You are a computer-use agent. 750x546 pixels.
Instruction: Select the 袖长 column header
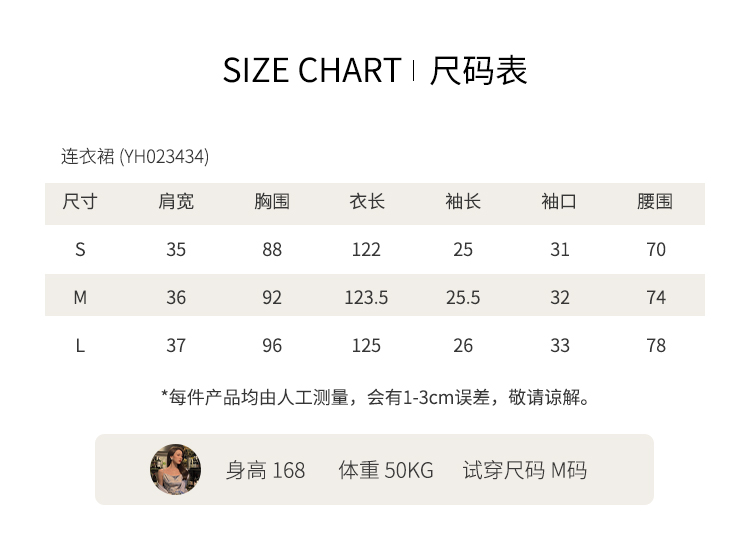(463, 202)
